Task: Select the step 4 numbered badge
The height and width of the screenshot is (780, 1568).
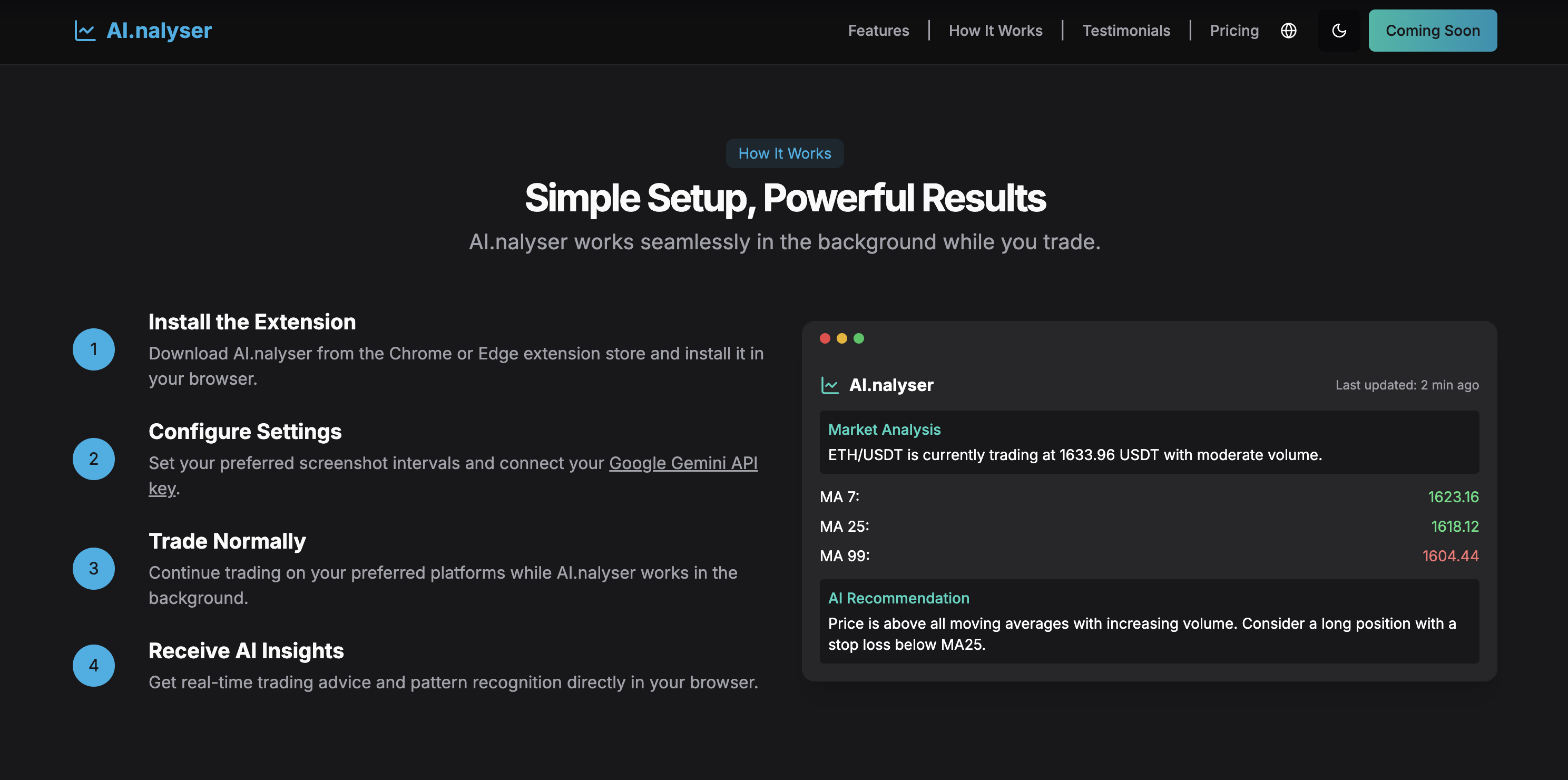Action: coord(94,665)
